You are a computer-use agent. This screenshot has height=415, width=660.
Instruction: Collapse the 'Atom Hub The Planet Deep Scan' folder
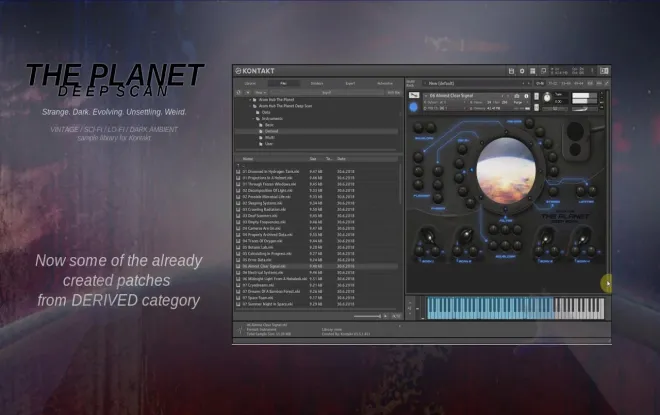coord(250,106)
